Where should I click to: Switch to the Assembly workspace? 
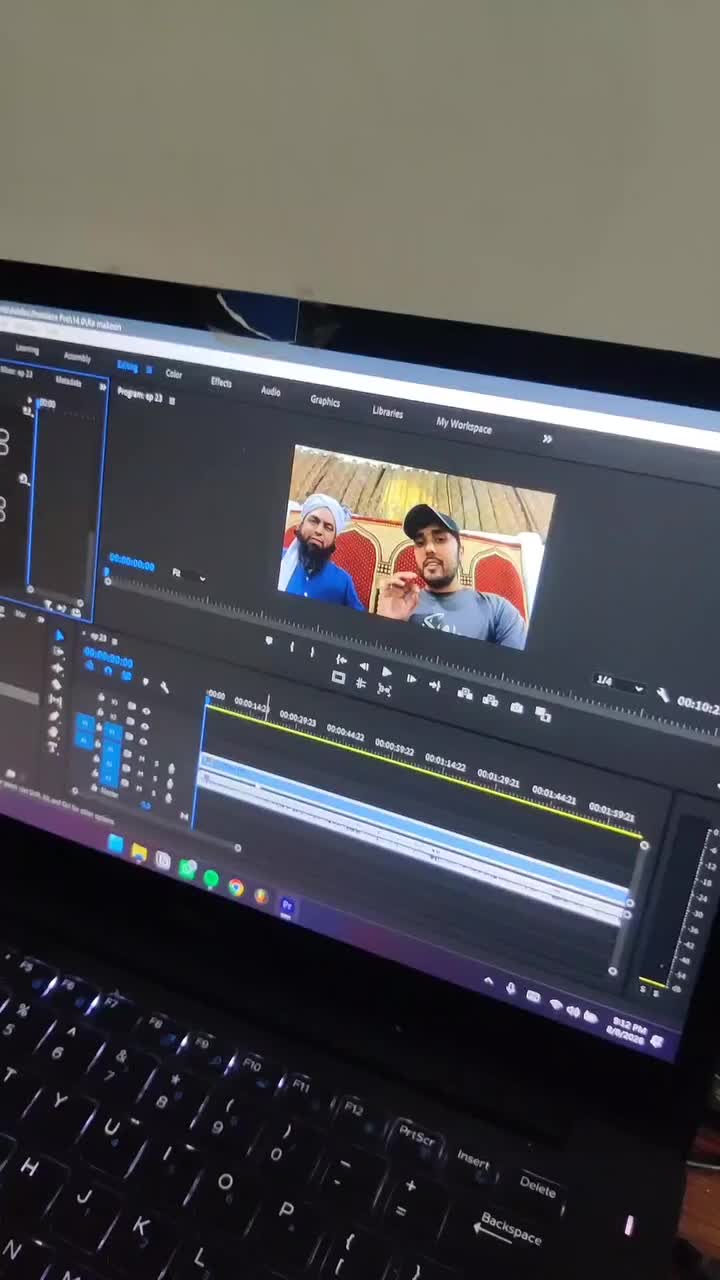pos(77,358)
